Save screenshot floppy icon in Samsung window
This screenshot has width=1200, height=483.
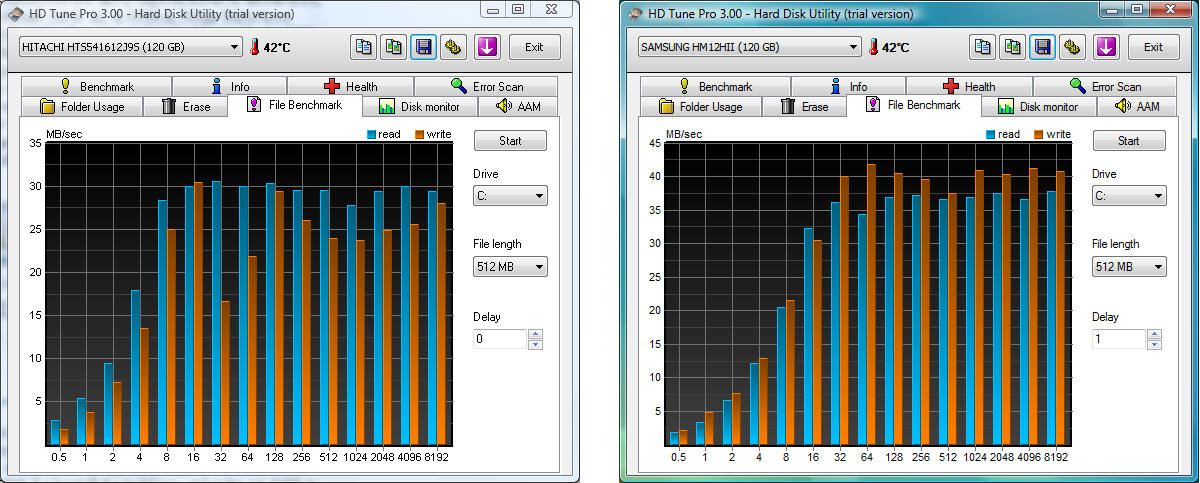coord(1042,47)
